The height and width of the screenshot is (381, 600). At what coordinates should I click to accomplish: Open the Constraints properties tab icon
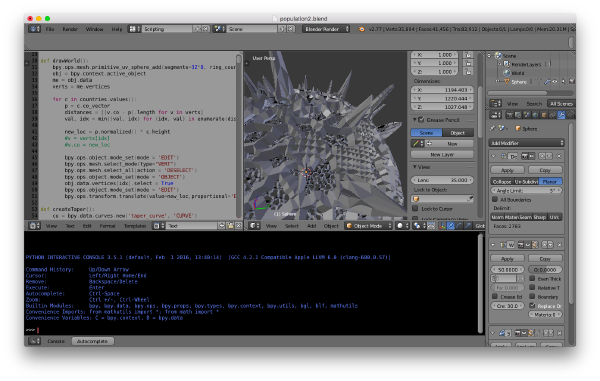(x=553, y=115)
